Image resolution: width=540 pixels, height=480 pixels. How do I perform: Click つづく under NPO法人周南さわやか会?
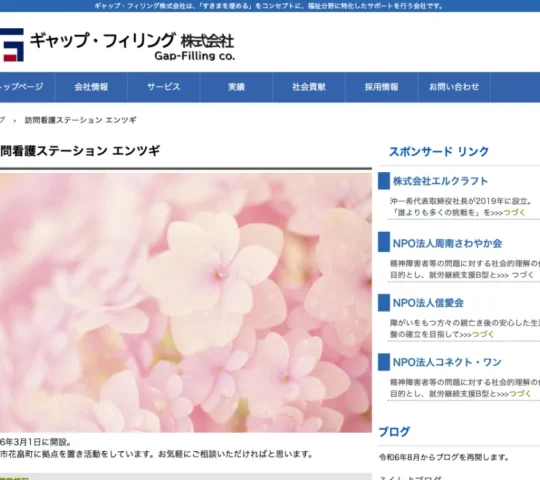pyautogui.click(x=523, y=275)
